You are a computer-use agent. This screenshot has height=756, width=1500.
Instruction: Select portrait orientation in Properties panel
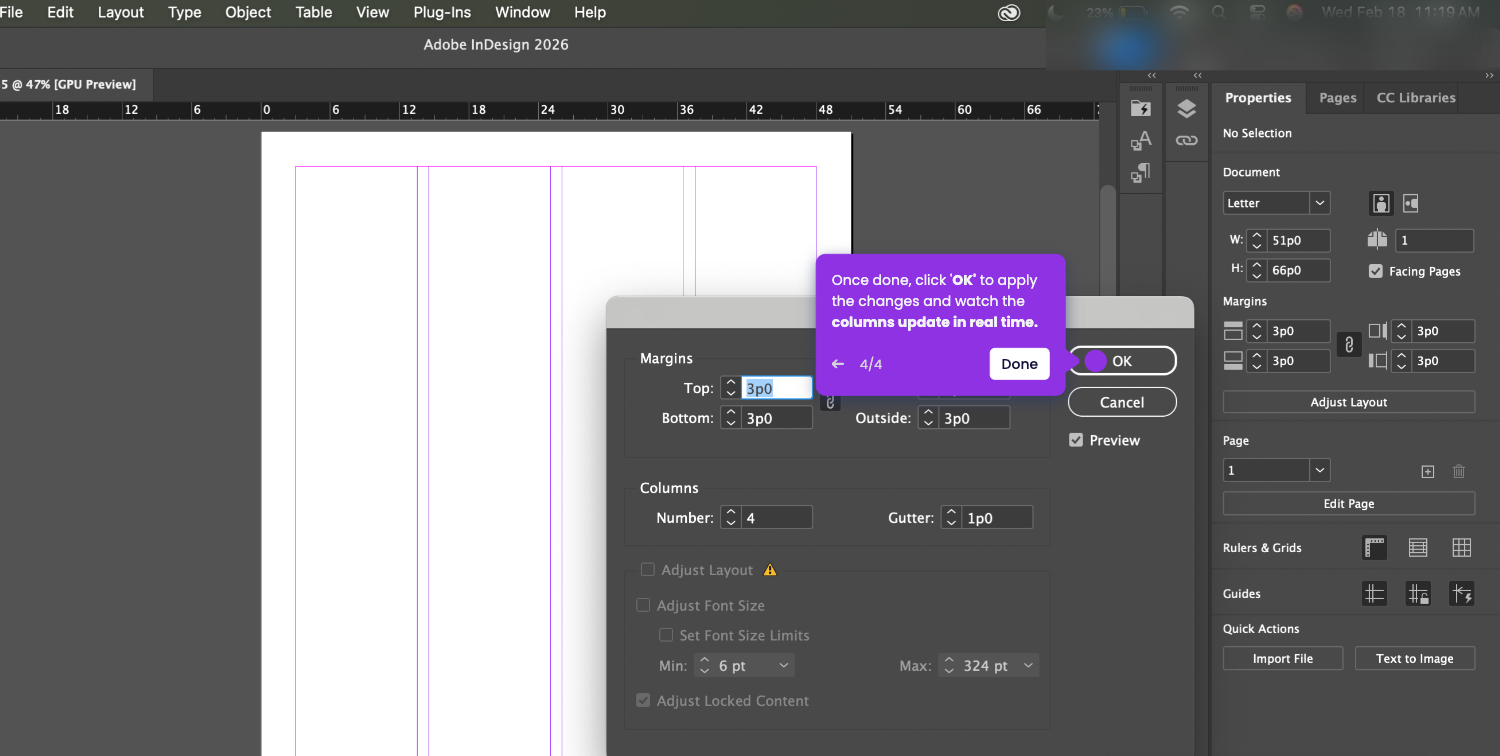pos(1381,203)
